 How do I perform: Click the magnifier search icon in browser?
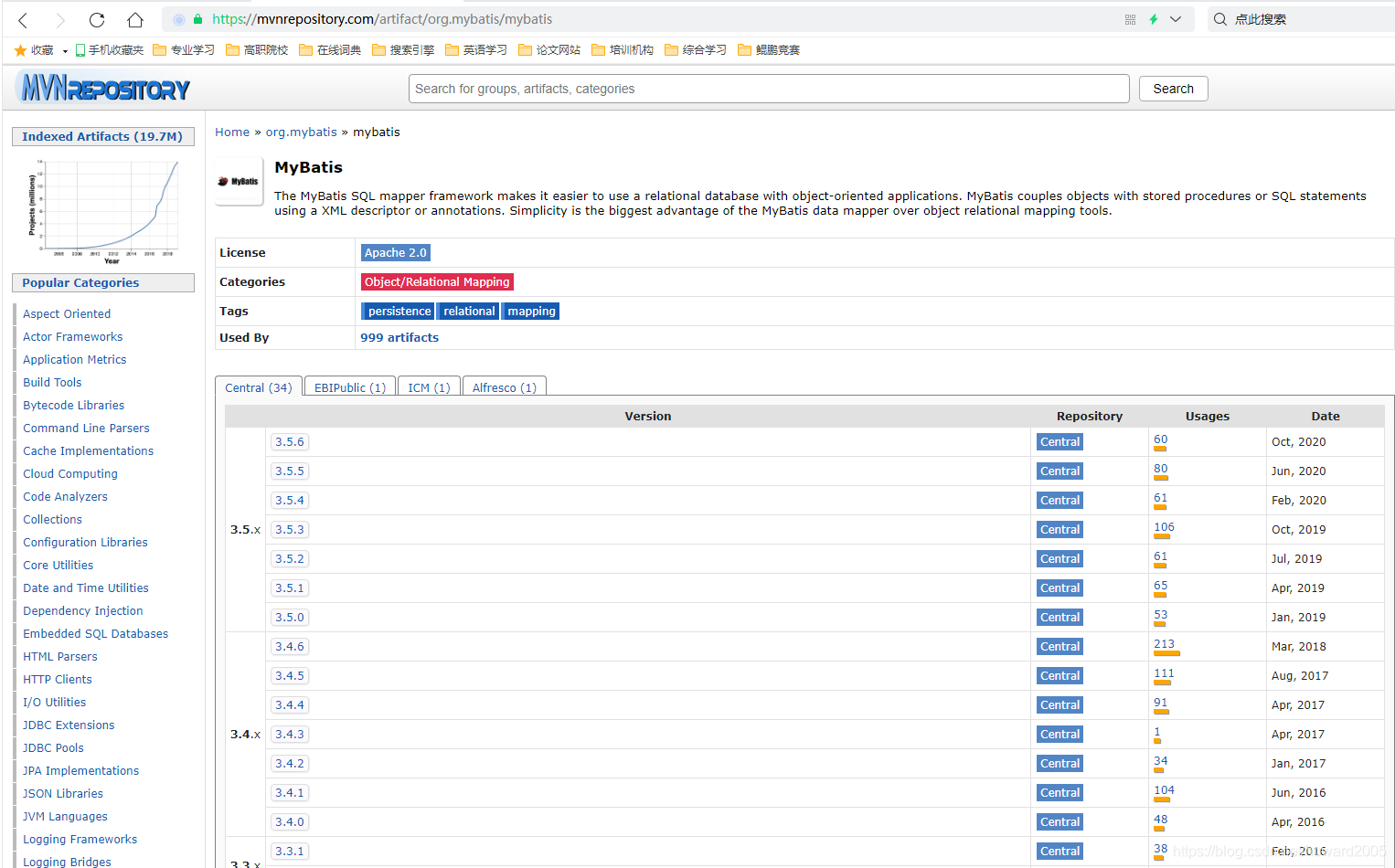click(1220, 19)
